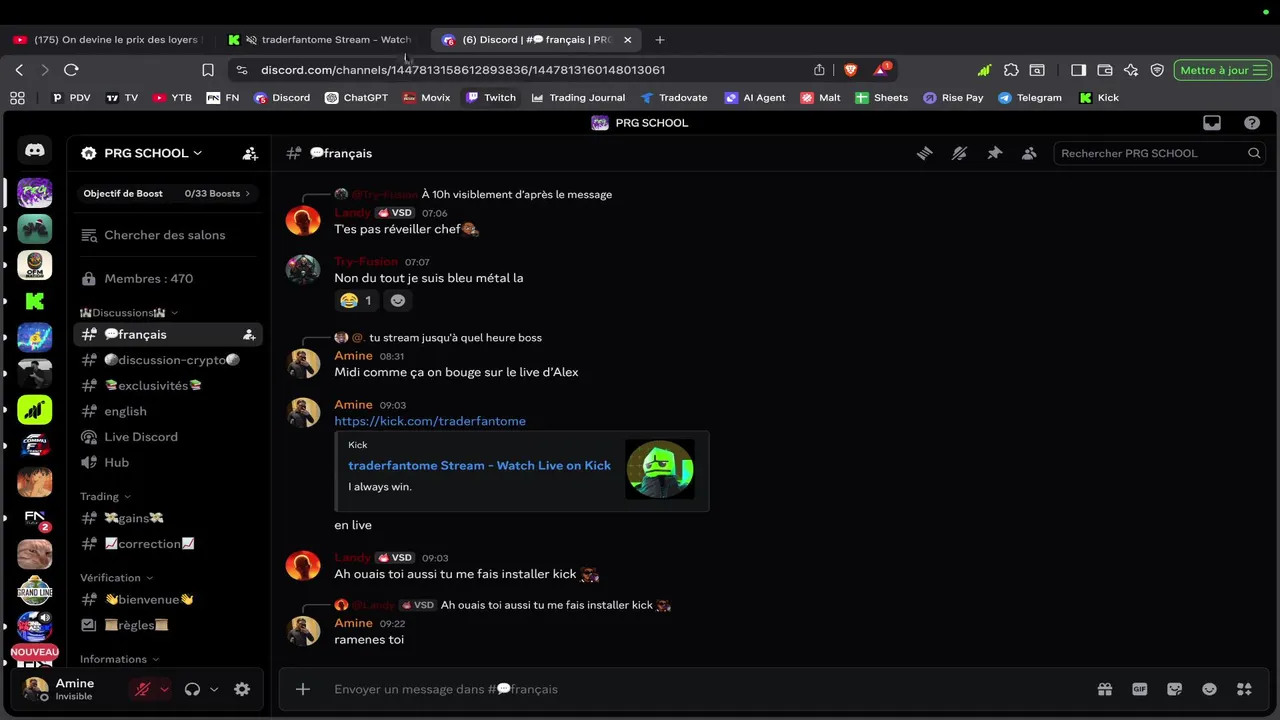Click the Kick embed thumbnail image
Image resolution: width=1280 pixels, height=720 pixels.
click(660, 469)
